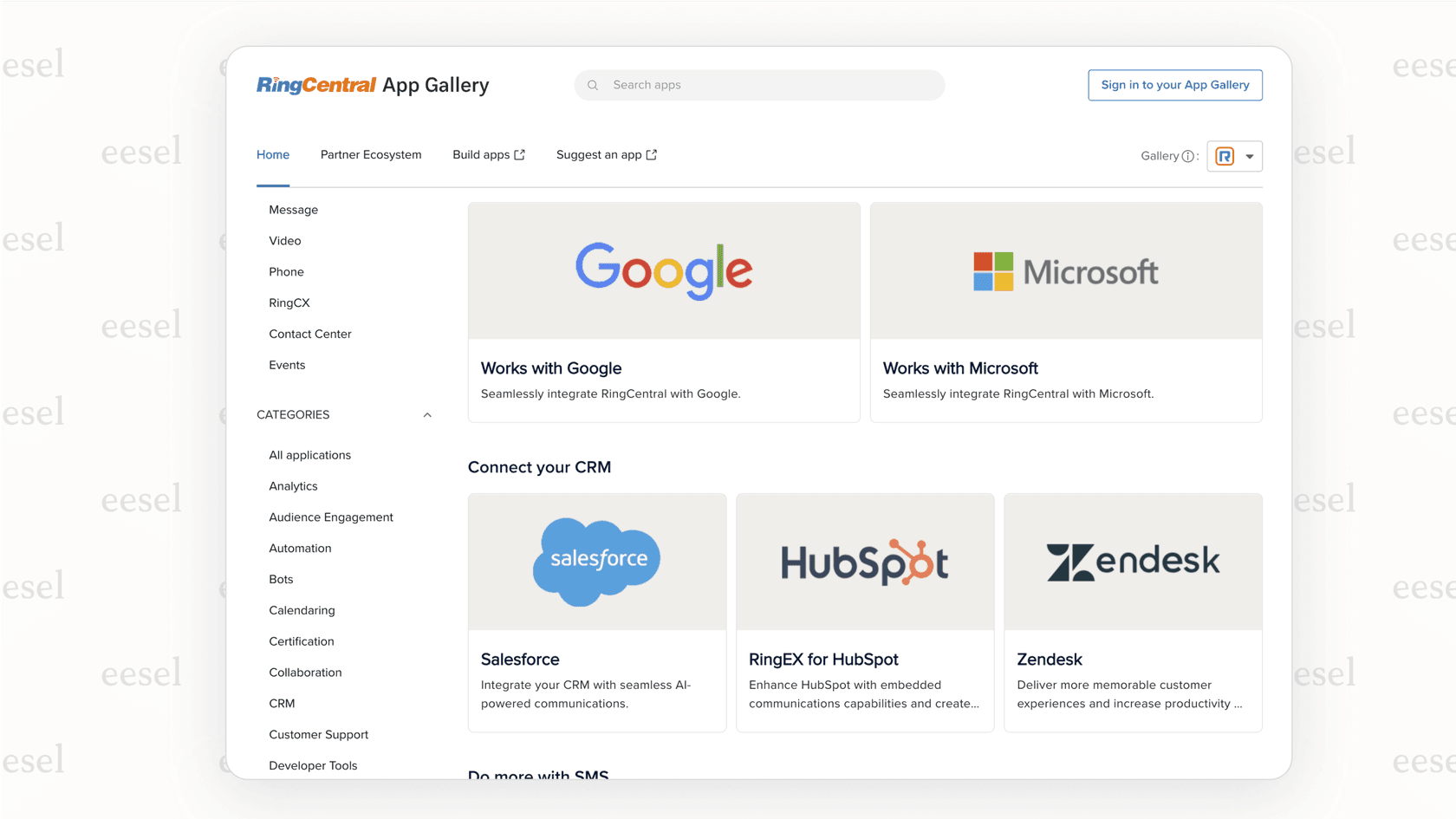Select All applications in the sidebar
This screenshot has height=819, width=1456.
point(309,454)
